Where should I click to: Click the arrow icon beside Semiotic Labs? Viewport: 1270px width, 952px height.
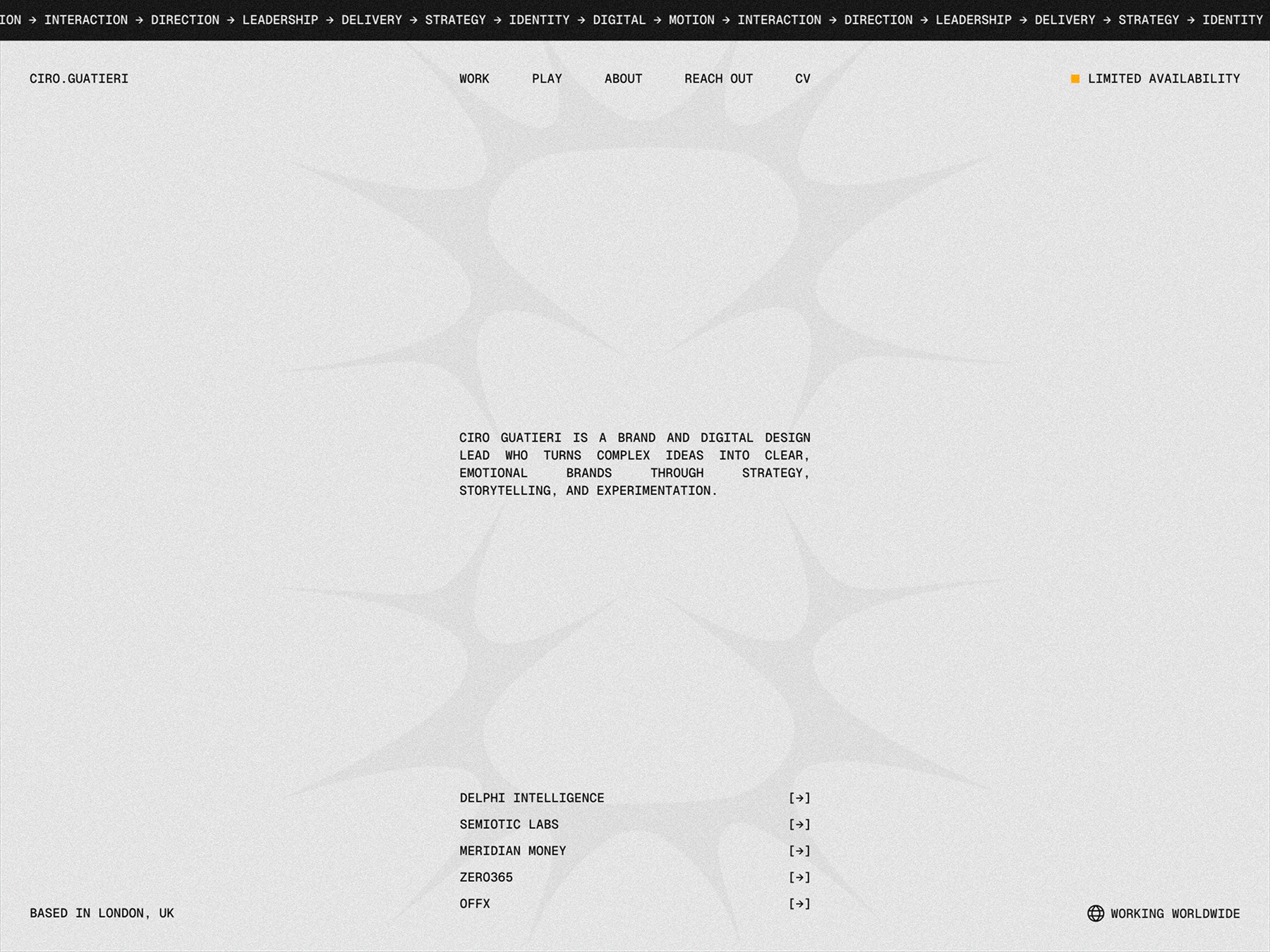799,824
